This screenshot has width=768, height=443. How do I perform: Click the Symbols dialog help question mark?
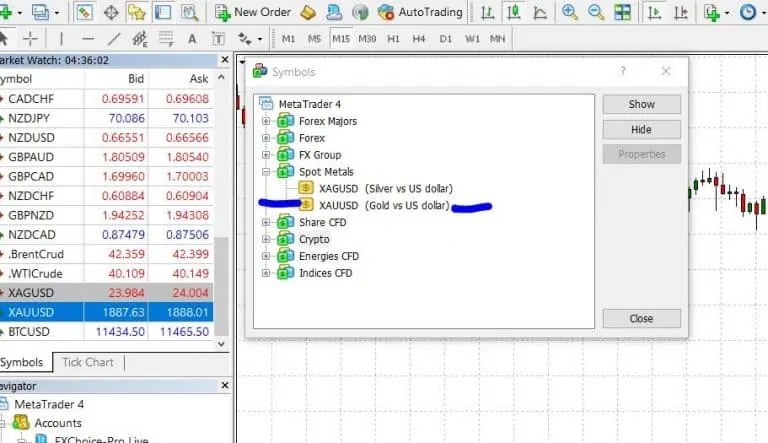(x=623, y=71)
